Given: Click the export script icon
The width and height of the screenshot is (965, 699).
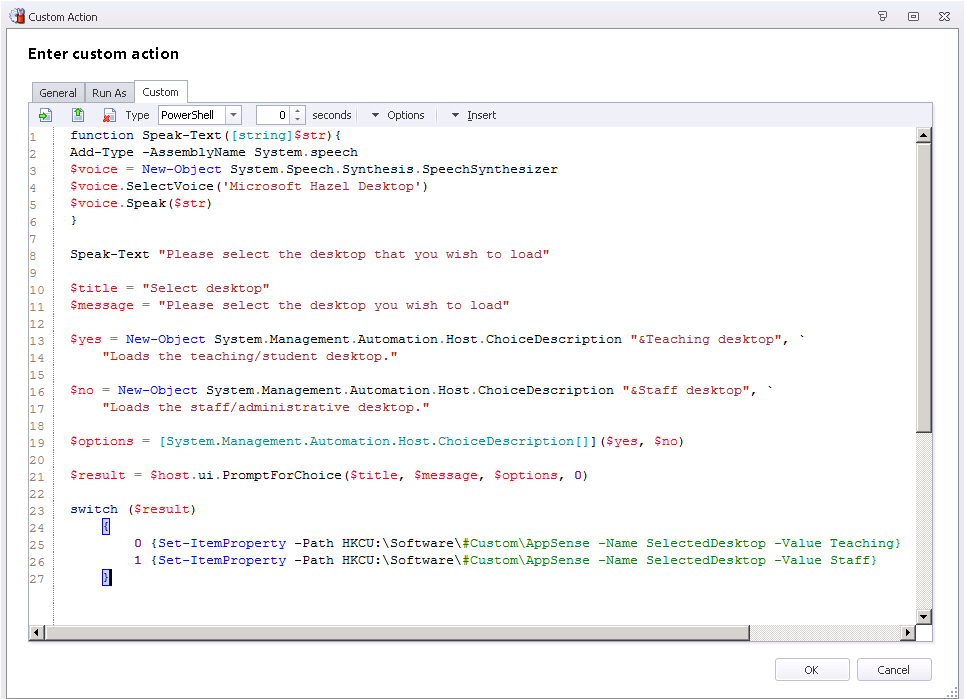Looking at the screenshot, I should 78,115.
